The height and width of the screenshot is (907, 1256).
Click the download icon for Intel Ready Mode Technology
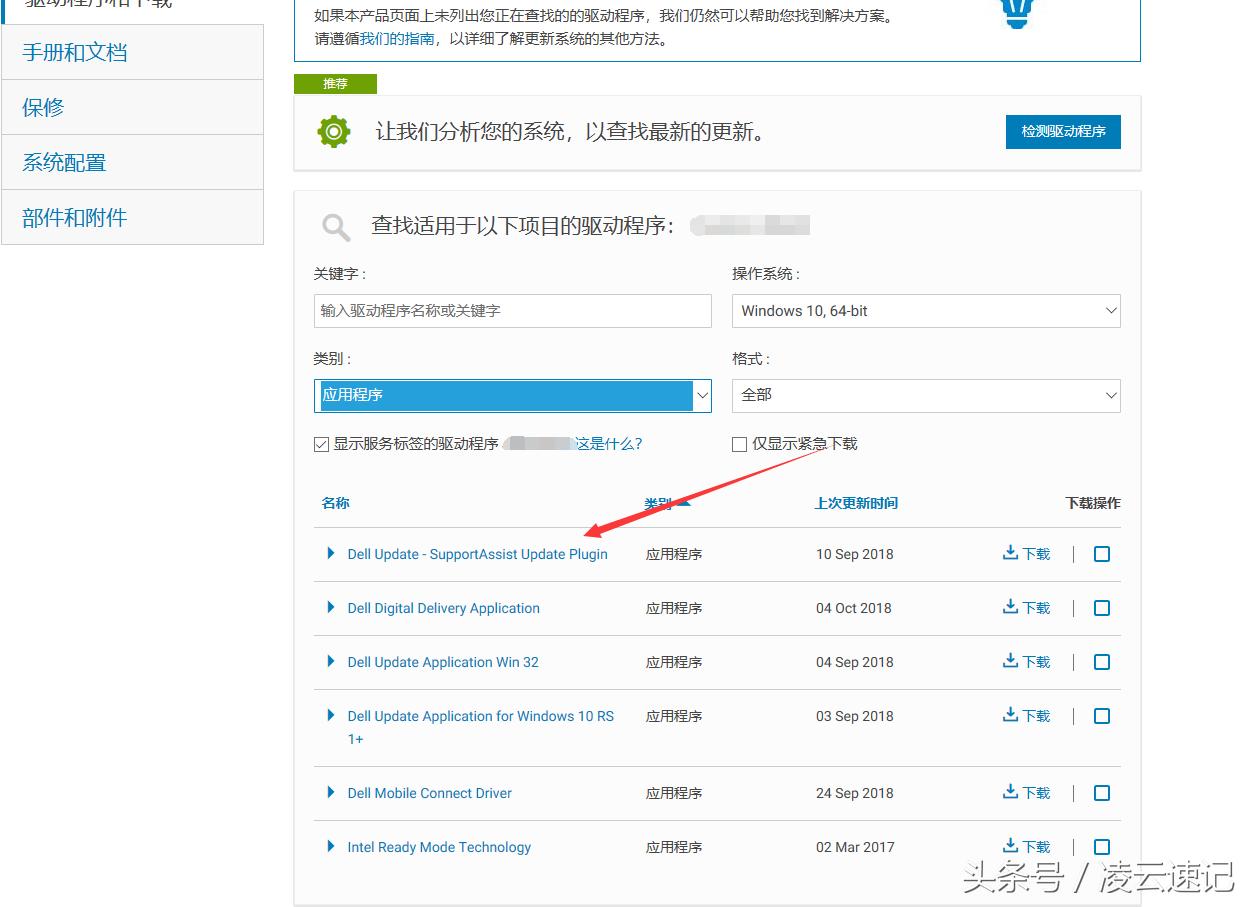coord(1009,846)
